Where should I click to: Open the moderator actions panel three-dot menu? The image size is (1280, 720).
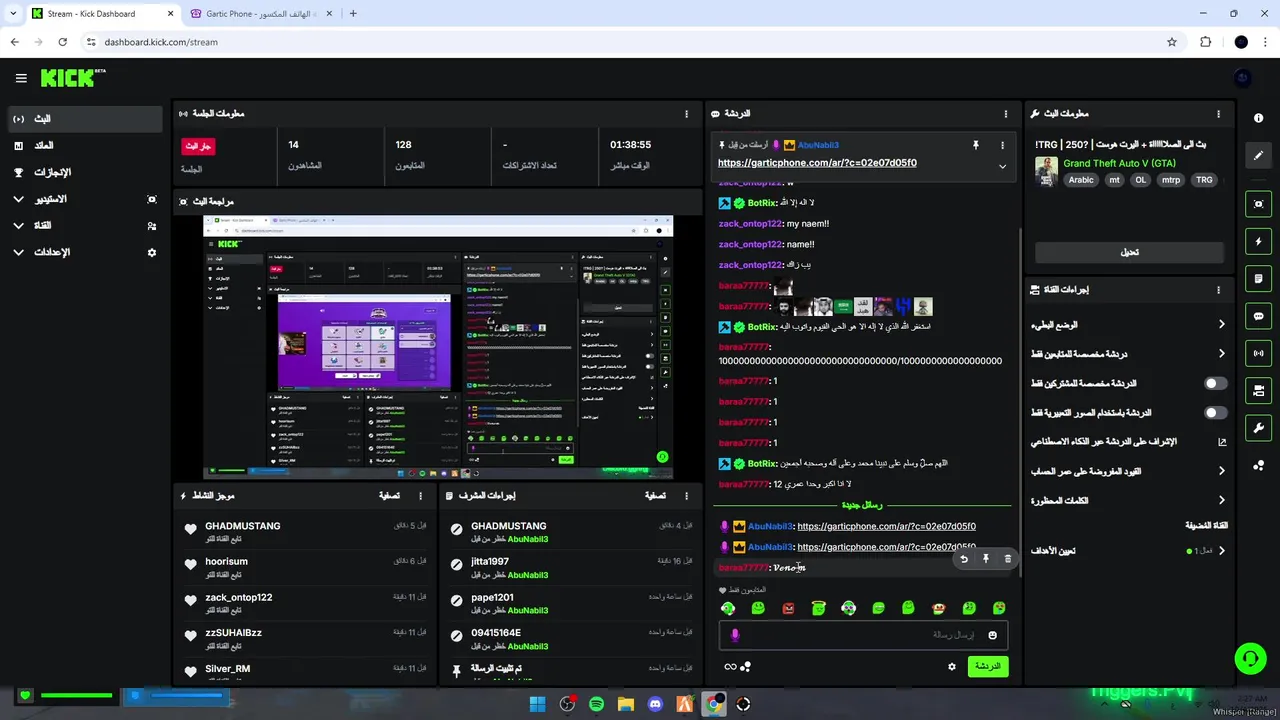[x=686, y=495]
